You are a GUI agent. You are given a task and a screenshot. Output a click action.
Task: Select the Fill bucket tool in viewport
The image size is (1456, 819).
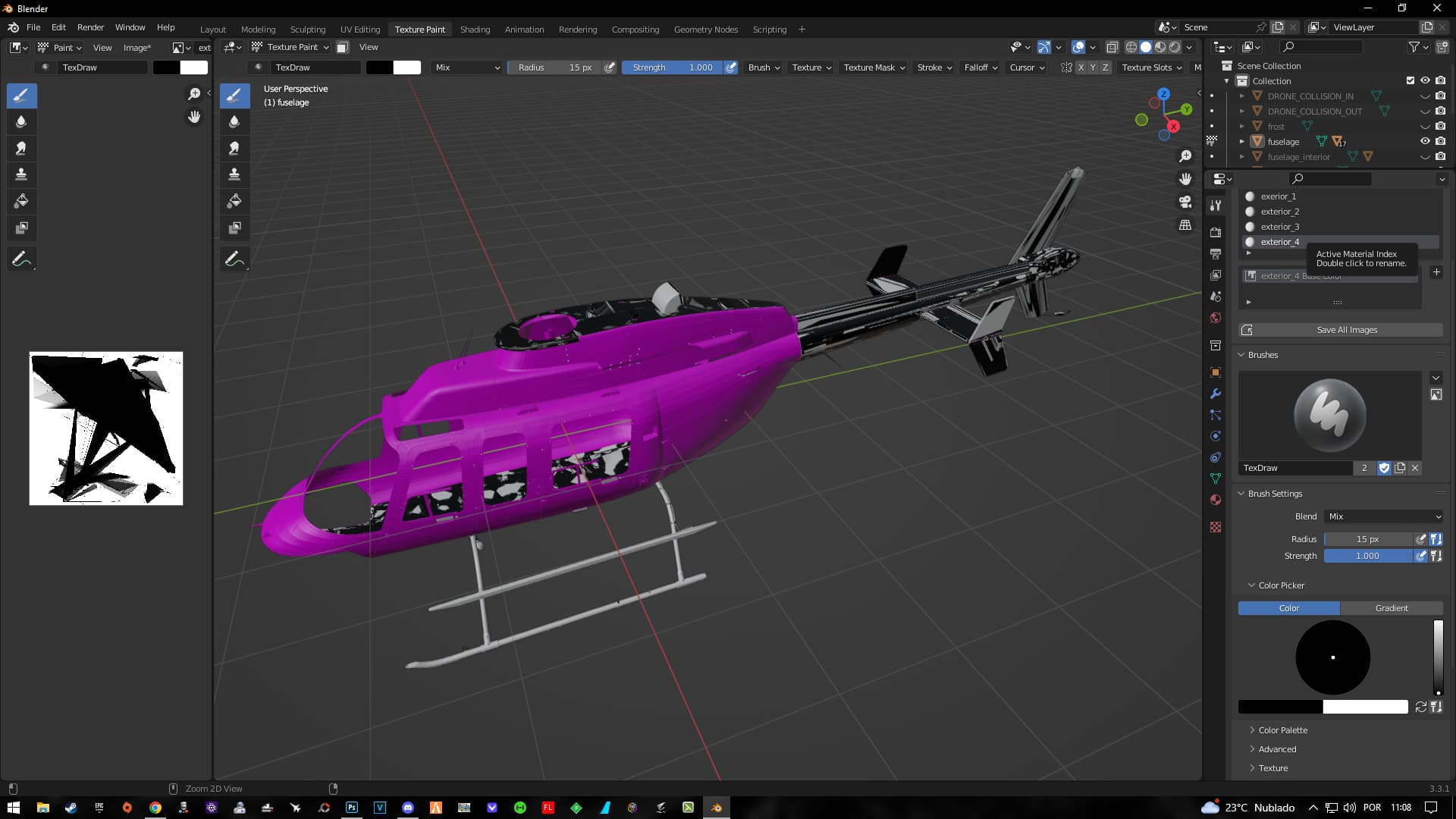[x=234, y=201]
